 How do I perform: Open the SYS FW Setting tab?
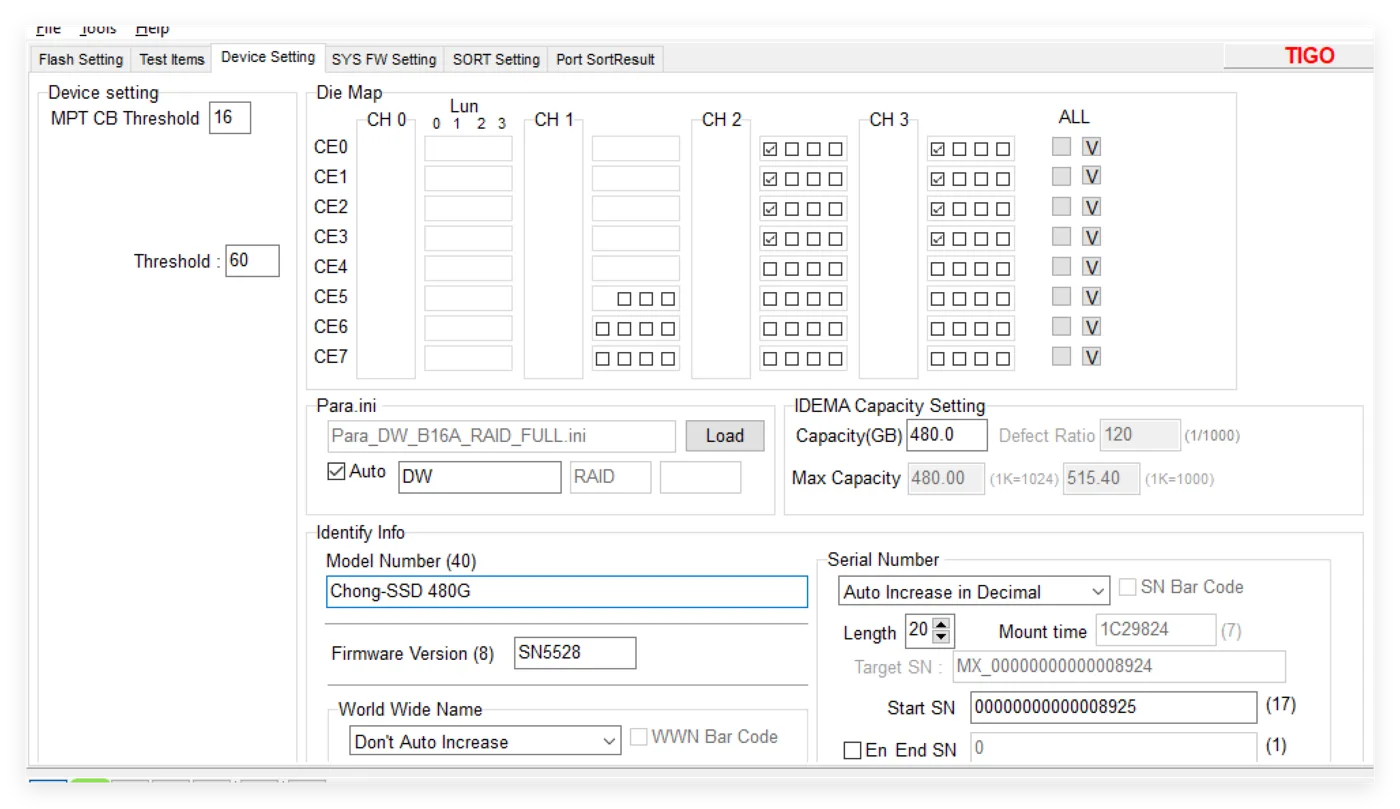coord(384,59)
